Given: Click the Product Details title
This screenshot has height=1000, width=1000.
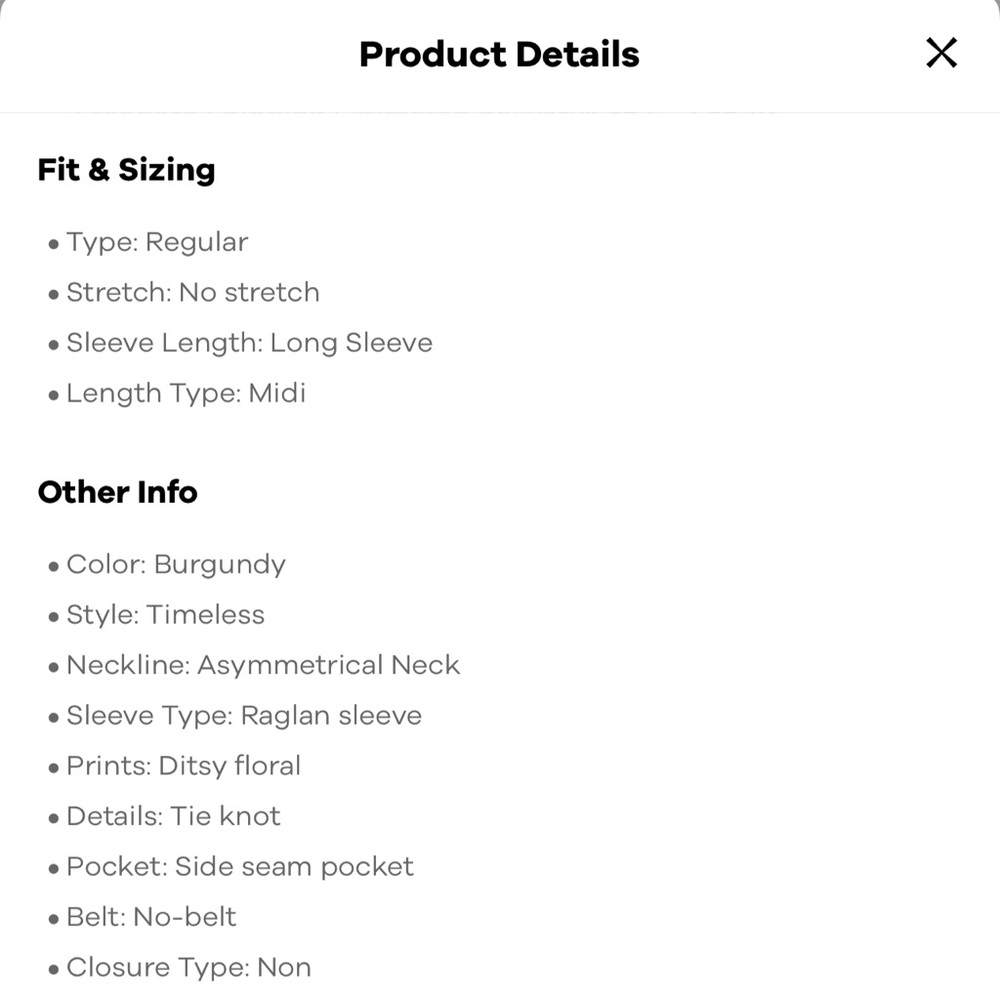Looking at the screenshot, I should [499, 54].
